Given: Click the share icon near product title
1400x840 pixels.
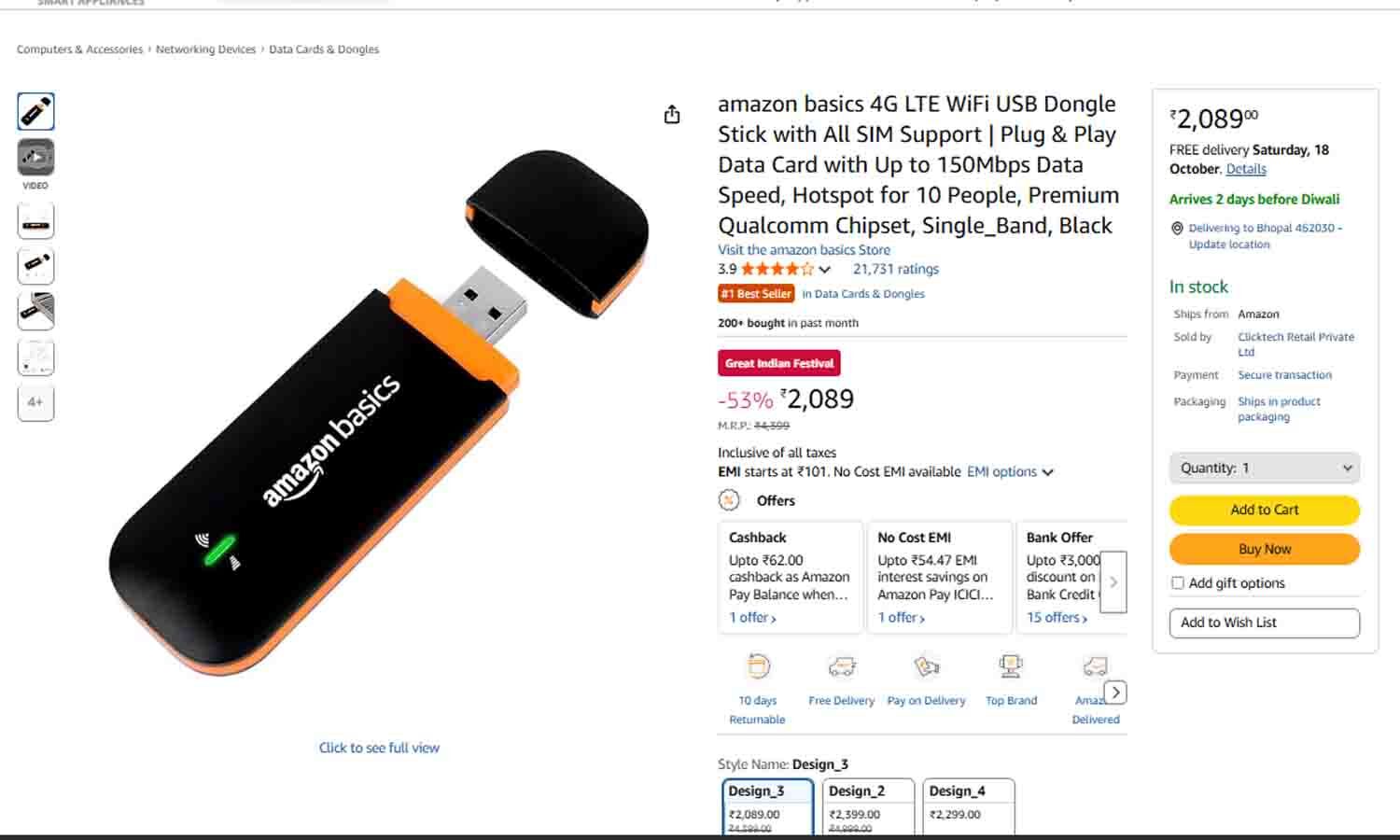Looking at the screenshot, I should tap(672, 112).
